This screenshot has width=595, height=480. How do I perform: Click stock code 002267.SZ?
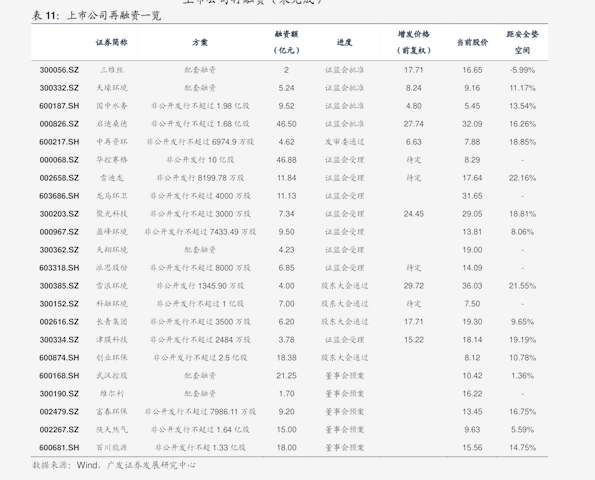click(x=59, y=430)
